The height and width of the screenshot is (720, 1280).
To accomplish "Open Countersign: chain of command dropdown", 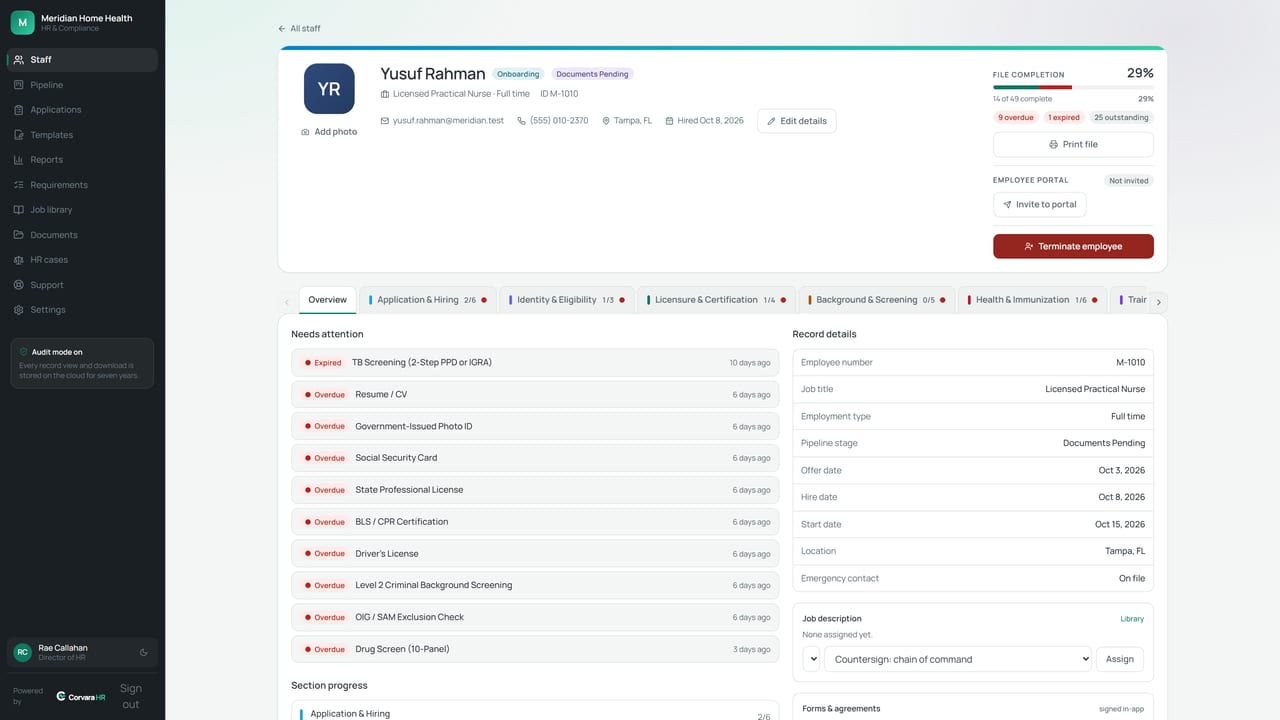I will pyautogui.click(x=957, y=659).
